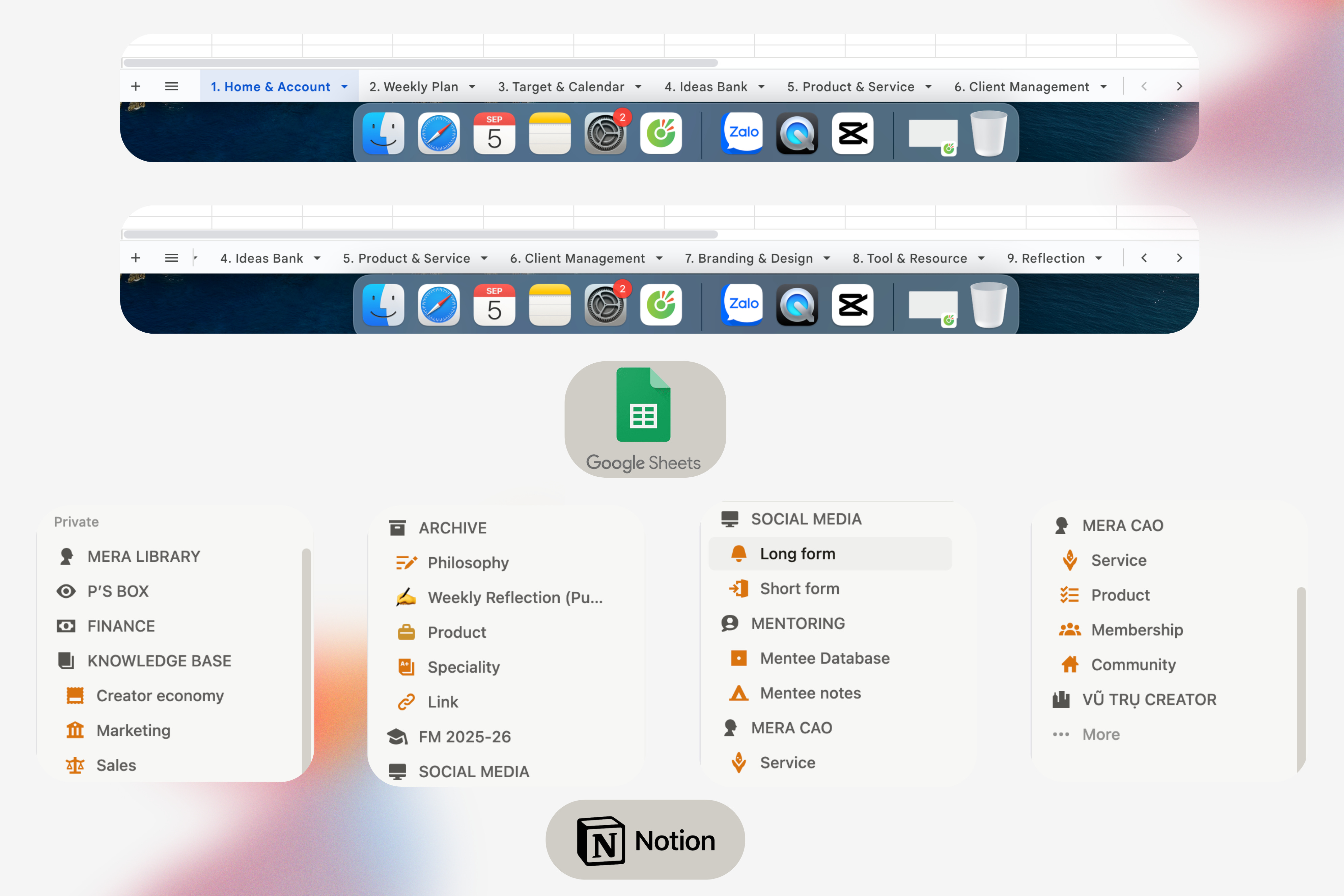Open the 6. Client Management dropdown arrow in upper tab bar
The height and width of the screenshot is (896, 1344).
click(x=1103, y=87)
